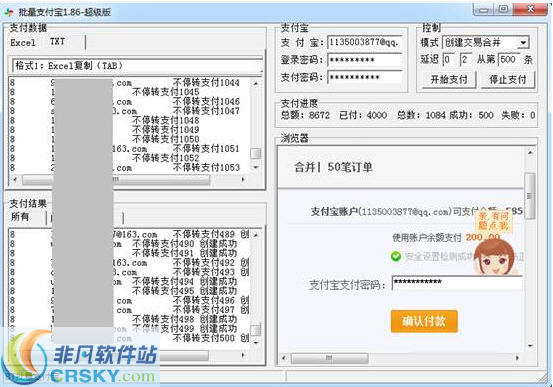
Task: Click up arrow of browser vertical scrollbar
Action: (x=530, y=152)
